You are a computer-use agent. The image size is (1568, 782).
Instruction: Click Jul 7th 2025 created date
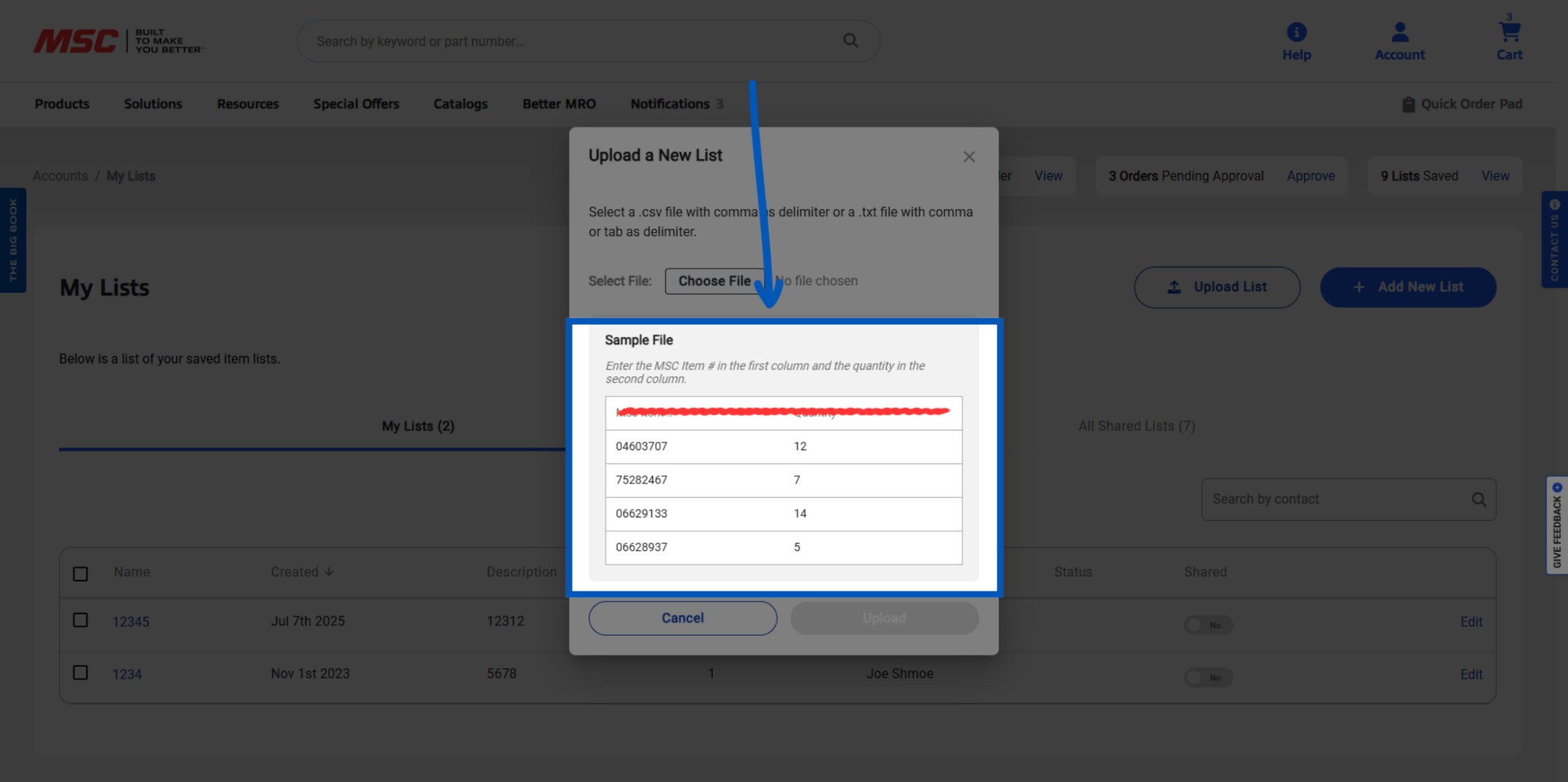(307, 621)
